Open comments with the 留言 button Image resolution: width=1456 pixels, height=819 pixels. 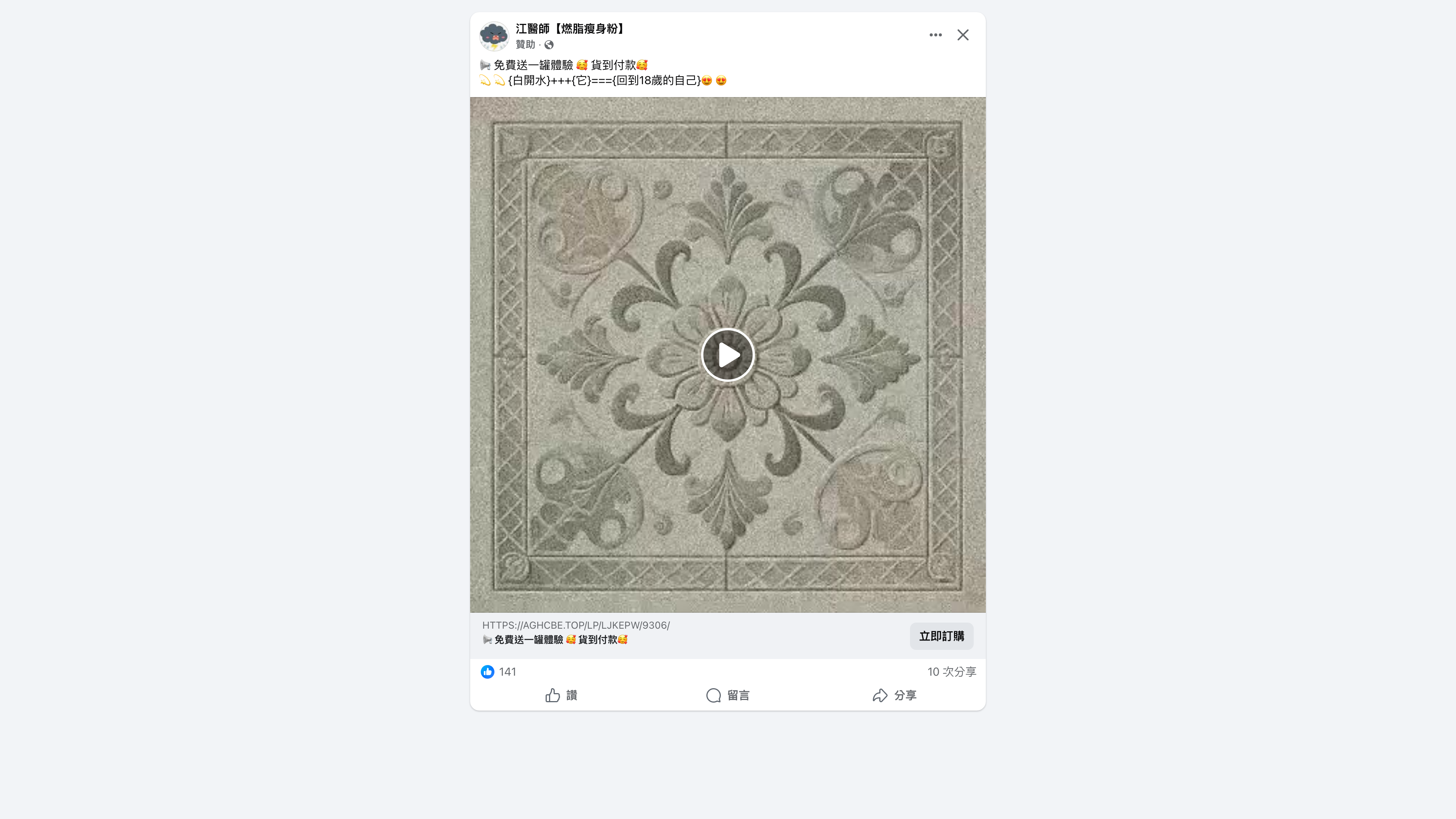(x=728, y=696)
